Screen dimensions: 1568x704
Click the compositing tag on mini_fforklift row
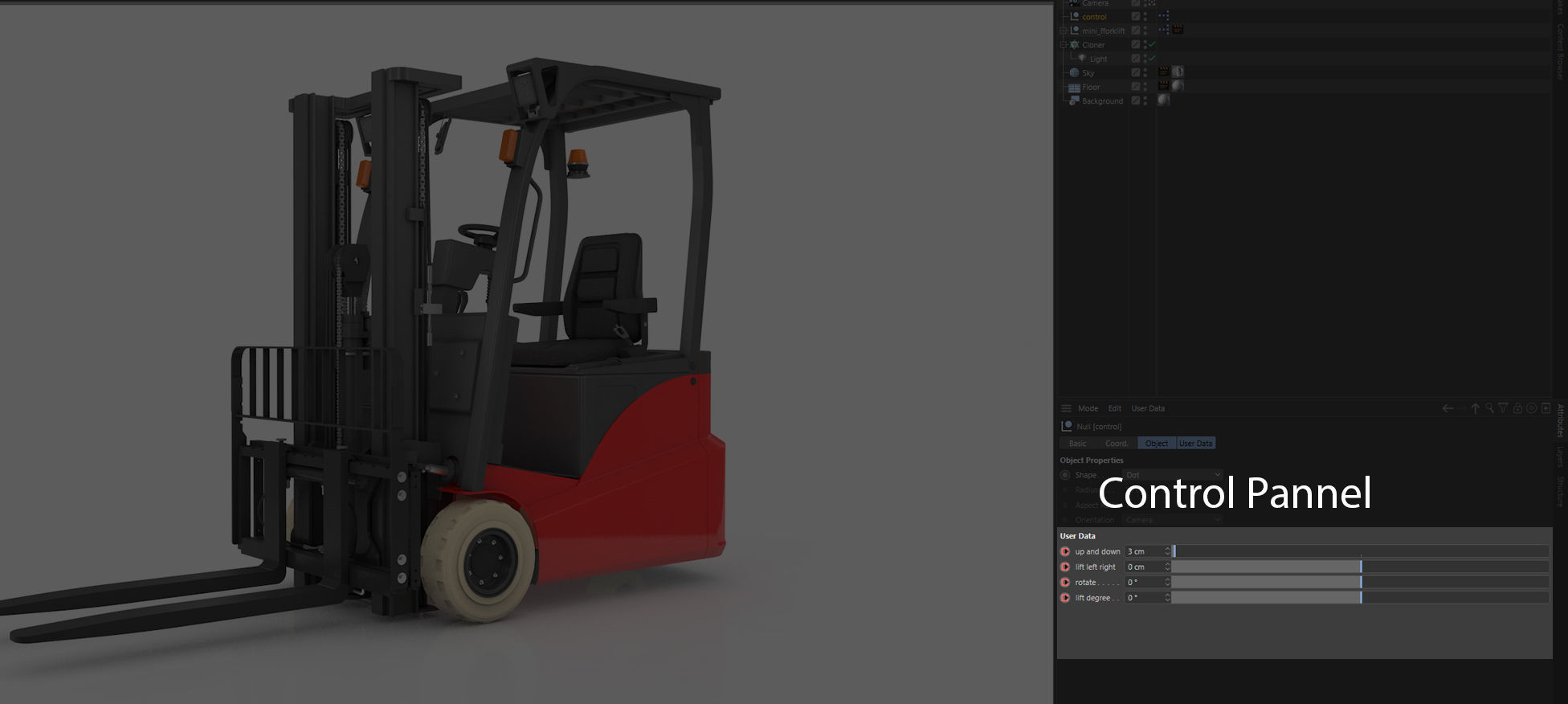[1178, 29]
